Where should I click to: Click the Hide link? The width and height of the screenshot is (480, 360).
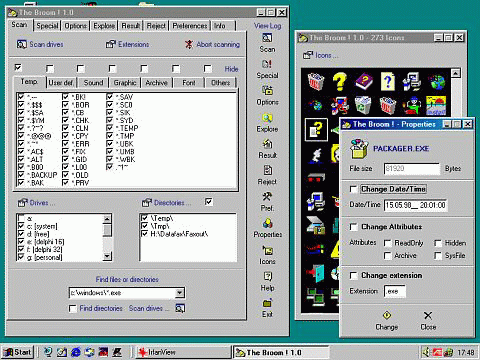231,69
